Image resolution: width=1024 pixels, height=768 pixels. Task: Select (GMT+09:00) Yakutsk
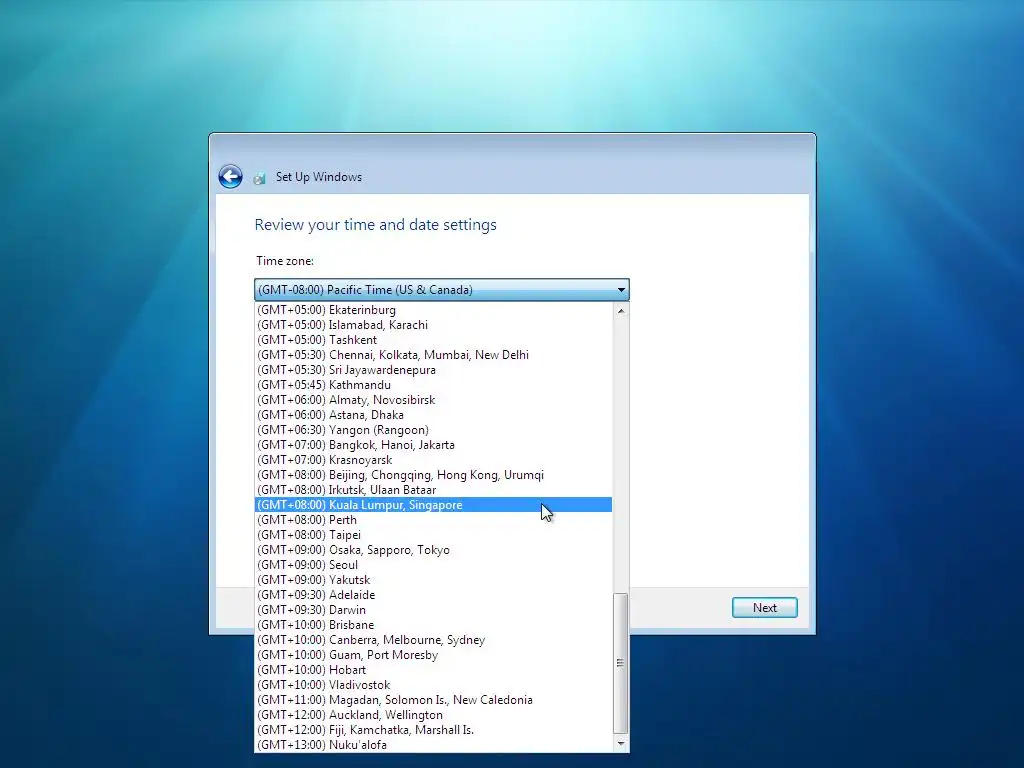[x=433, y=580]
